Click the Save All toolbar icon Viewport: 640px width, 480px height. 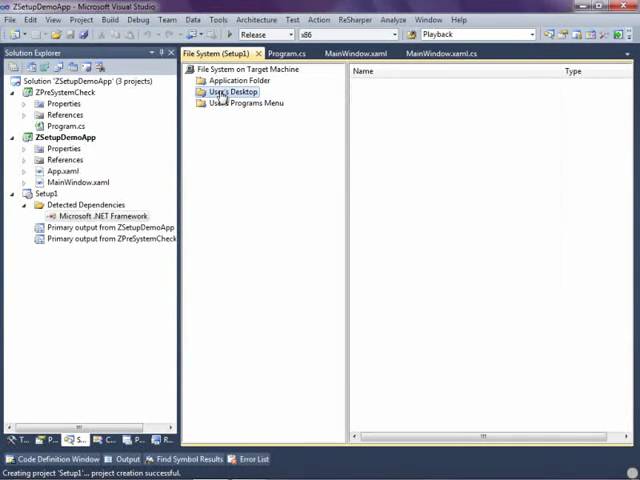(84, 35)
